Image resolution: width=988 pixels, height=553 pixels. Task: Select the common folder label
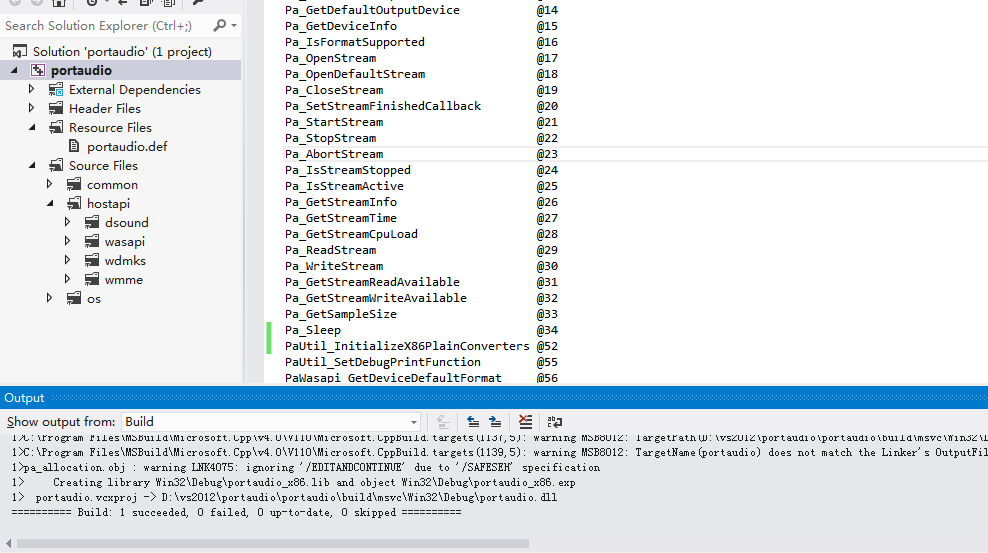[112, 185]
